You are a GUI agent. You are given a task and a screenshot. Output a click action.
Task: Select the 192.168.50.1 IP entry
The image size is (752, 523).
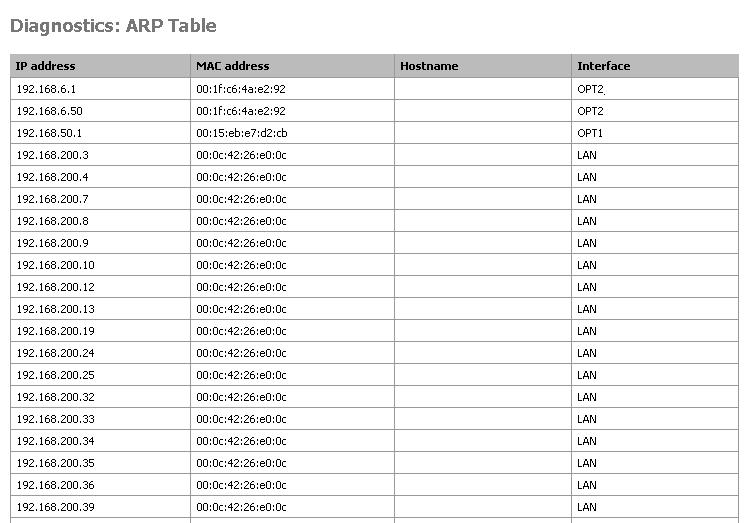coord(50,133)
